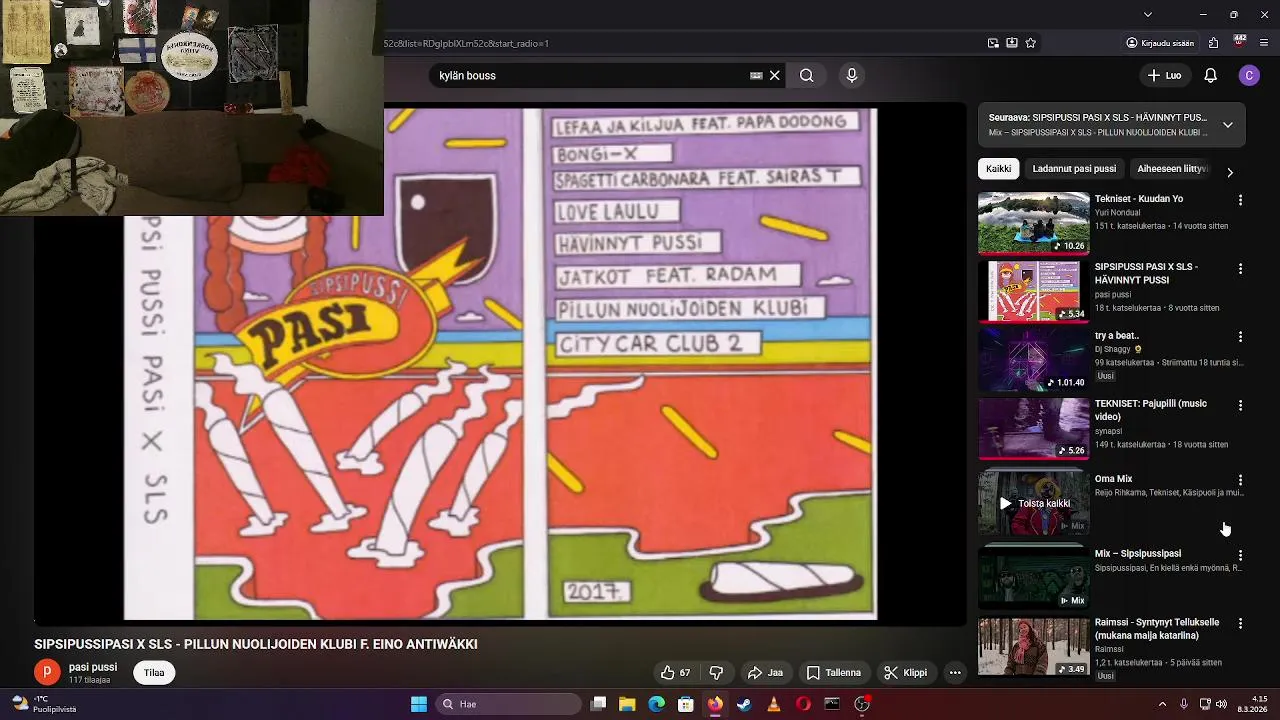Expand the Seuraava playlist panel chevron

coord(1227,125)
